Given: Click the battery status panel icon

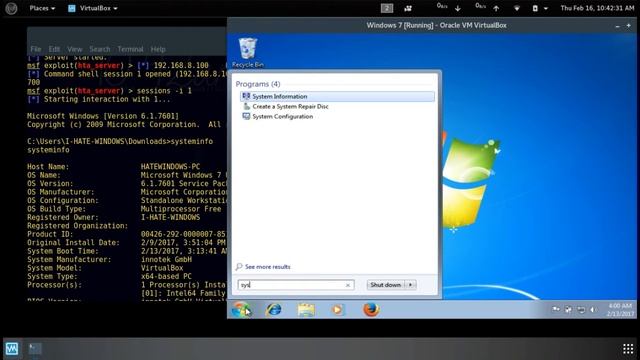Looking at the screenshot, I should (535, 8).
